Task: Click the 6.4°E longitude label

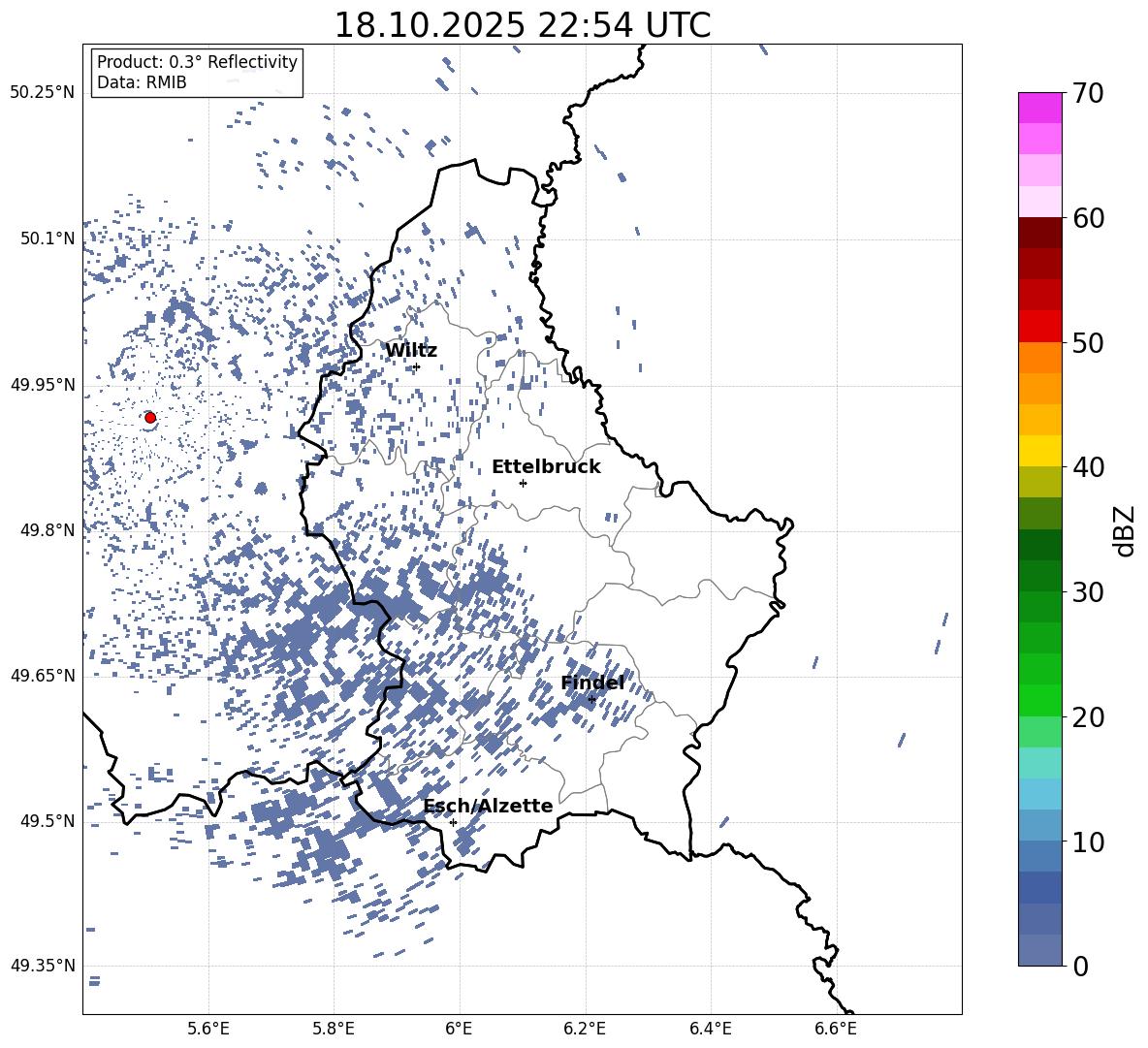Action: (x=710, y=1029)
